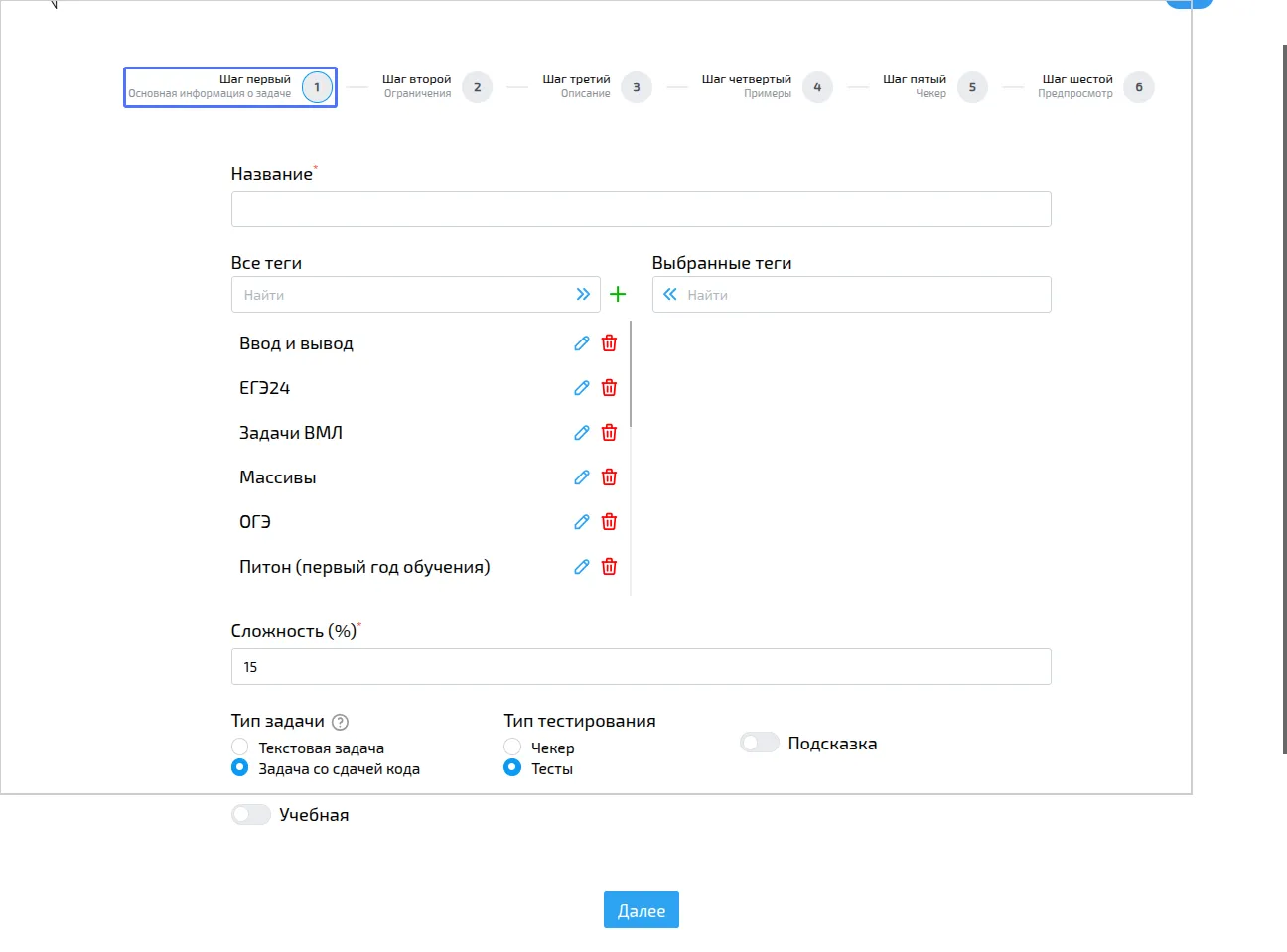Click the right double-arrow next to tag search
The image size is (1287, 952).
pos(584,293)
